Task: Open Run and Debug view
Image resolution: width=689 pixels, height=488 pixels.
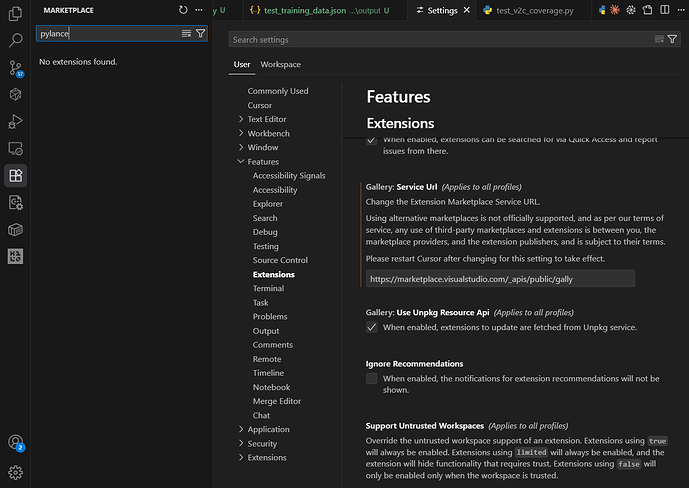Action: [15, 122]
